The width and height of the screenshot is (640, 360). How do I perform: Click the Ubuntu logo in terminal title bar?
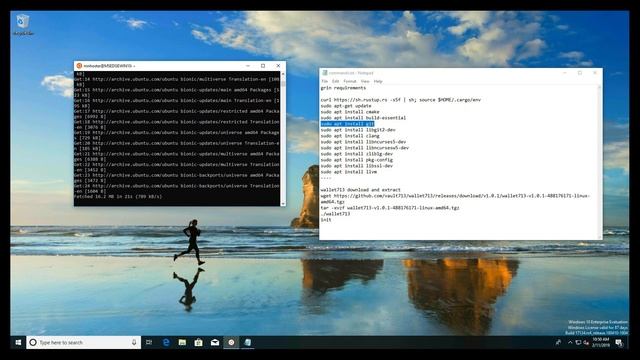tap(79, 66)
